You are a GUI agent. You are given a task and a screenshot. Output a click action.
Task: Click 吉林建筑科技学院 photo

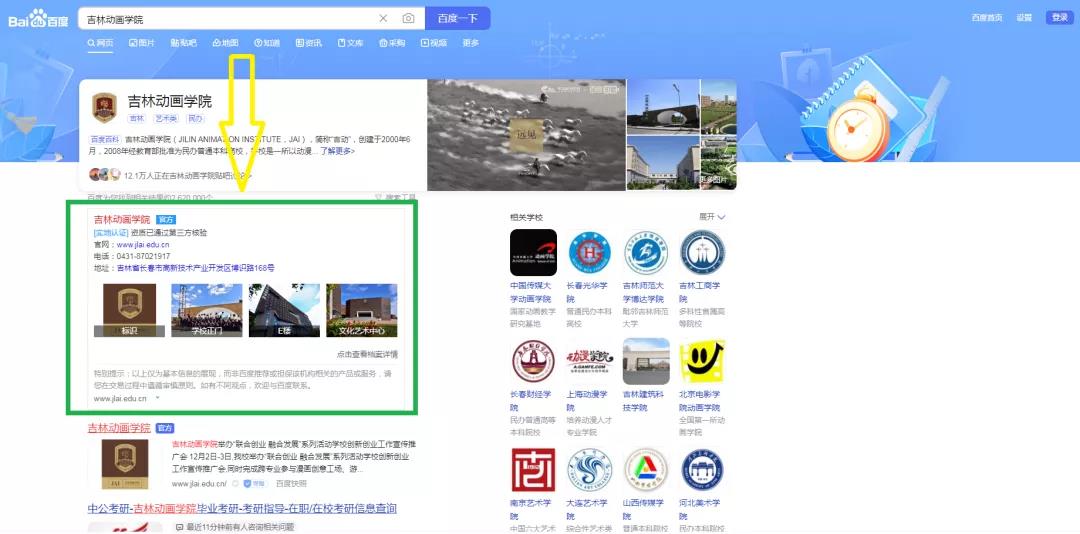coord(646,361)
